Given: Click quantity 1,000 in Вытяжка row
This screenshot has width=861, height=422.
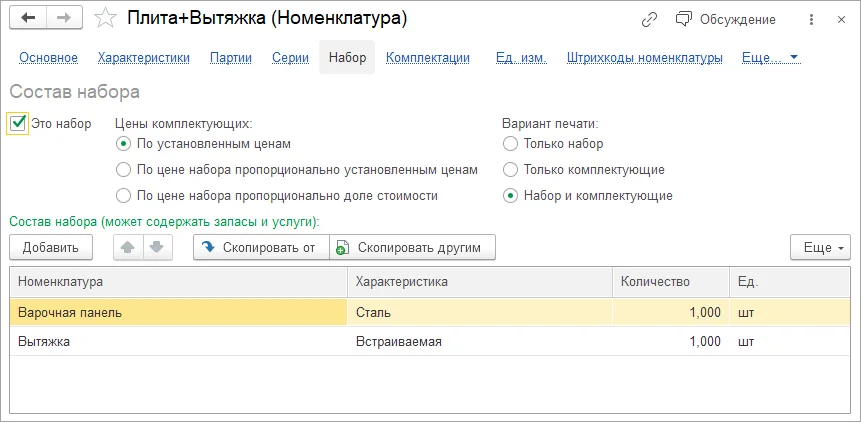Looking at the screenshot, I should tap(671, 341).
